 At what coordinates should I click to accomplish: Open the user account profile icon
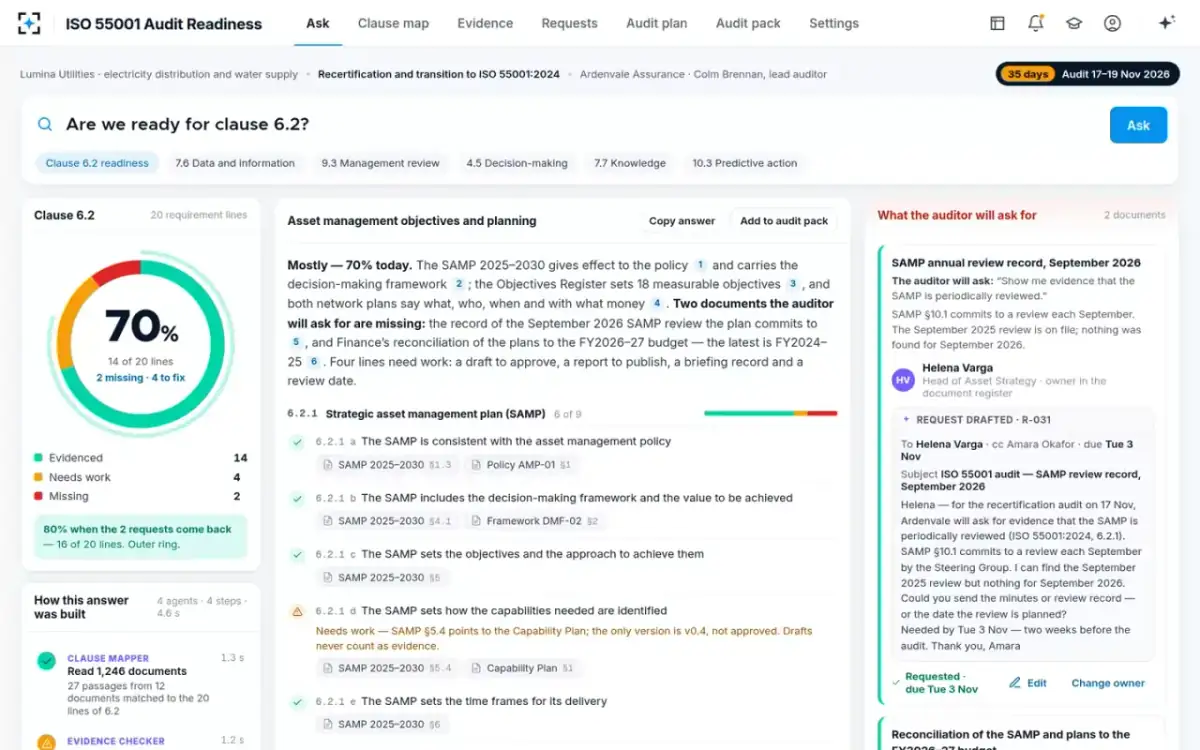click(1112, 23)
